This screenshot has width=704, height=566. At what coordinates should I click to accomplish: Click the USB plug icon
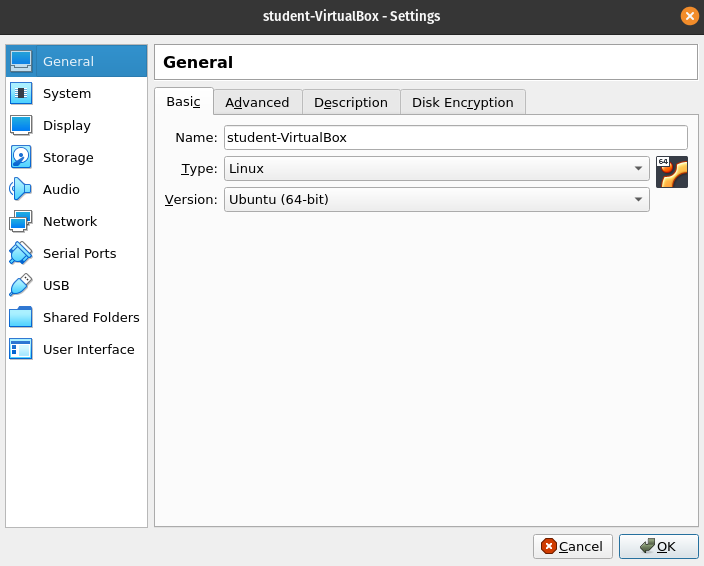[x=21, y=286]
